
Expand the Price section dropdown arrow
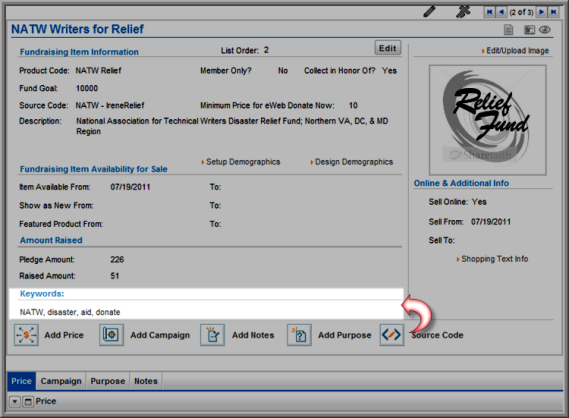15,402
